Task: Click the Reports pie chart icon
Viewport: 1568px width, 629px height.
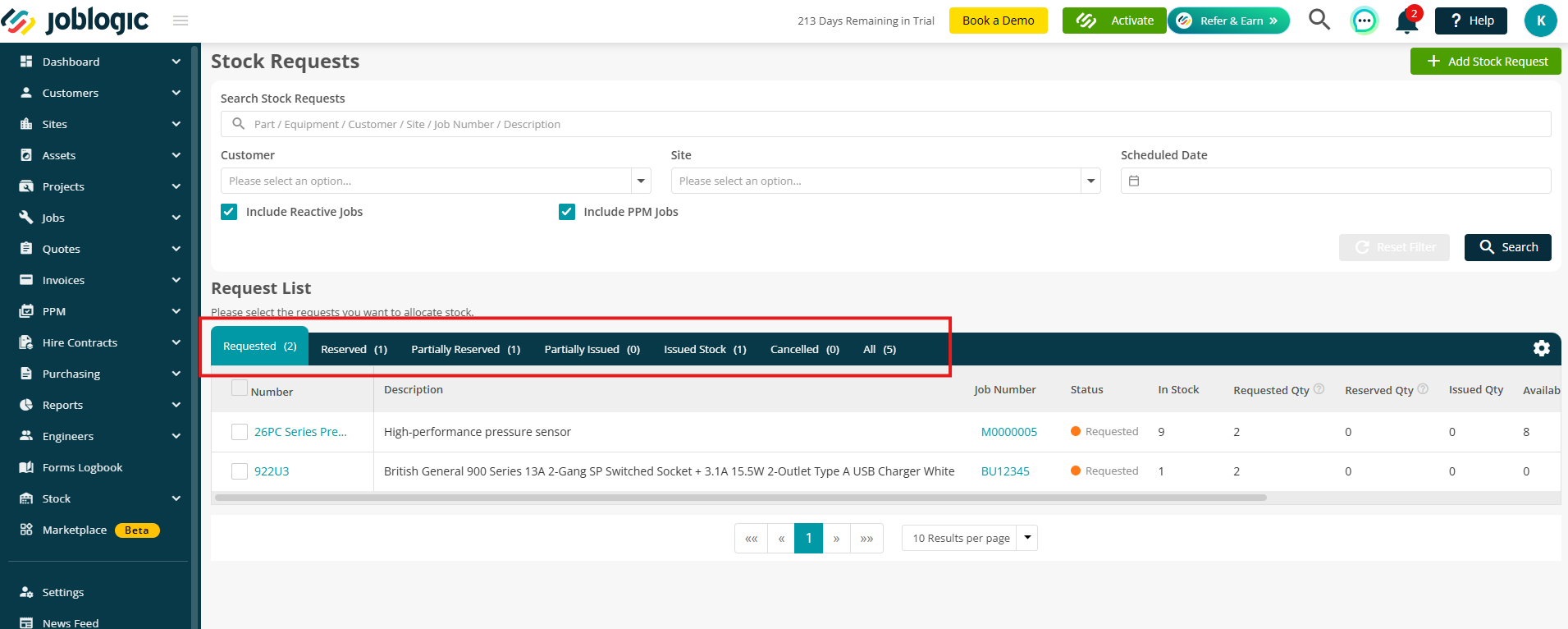Action: tap(26, 405)
